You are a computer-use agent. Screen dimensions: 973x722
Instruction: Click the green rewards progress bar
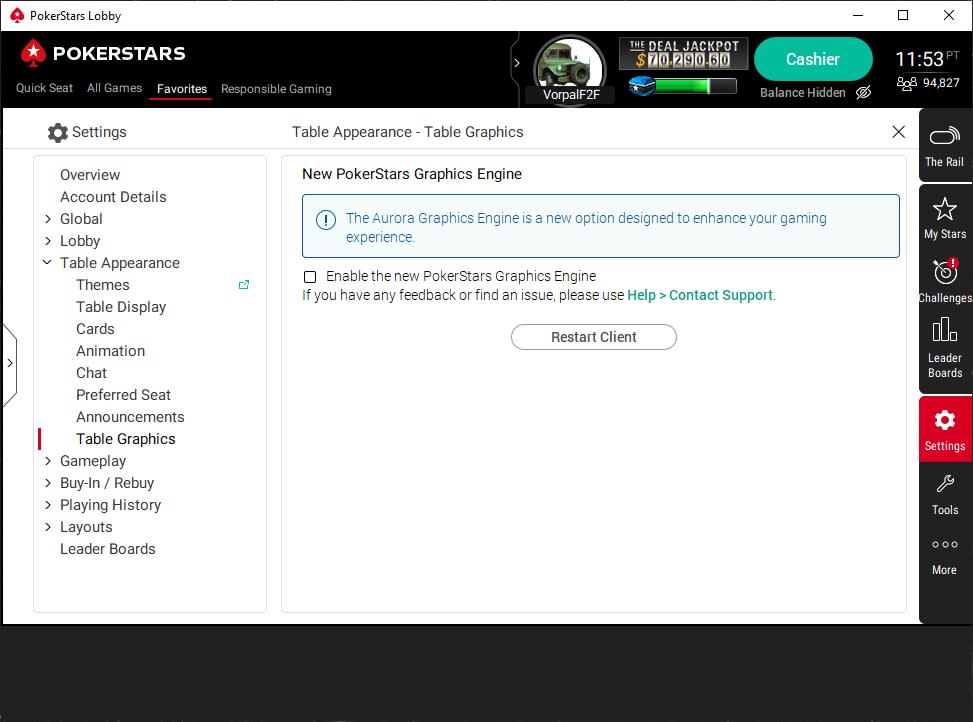tap(695, 86)
